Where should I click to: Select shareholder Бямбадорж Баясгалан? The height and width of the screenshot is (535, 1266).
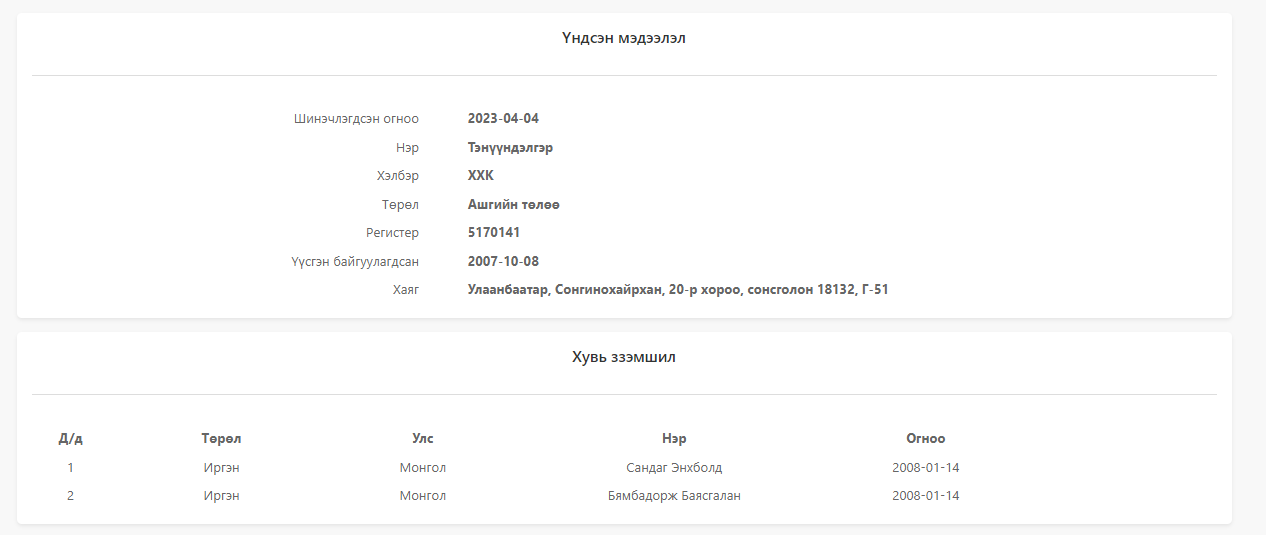pos(674,496)
